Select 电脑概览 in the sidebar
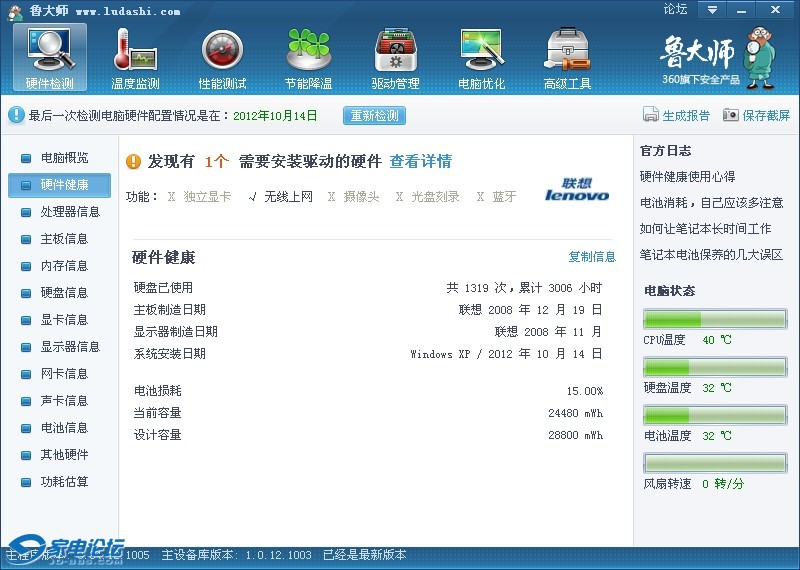The height and width of the screenshot is (570, 800). point(64,158)
